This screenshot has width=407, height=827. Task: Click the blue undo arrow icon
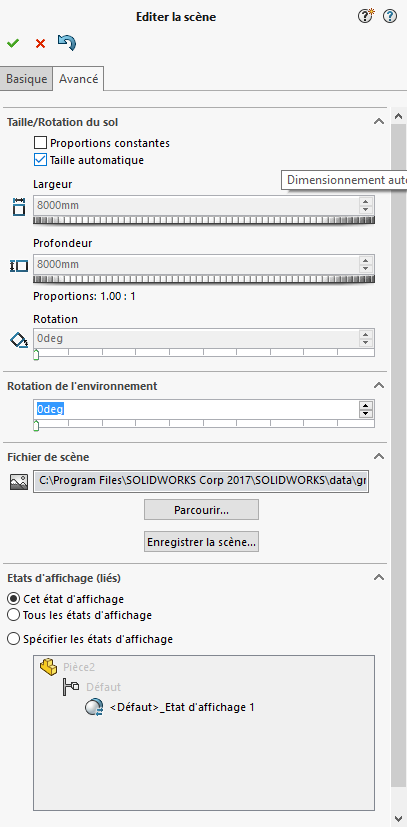pyautogui.click(x=67, y=43)
